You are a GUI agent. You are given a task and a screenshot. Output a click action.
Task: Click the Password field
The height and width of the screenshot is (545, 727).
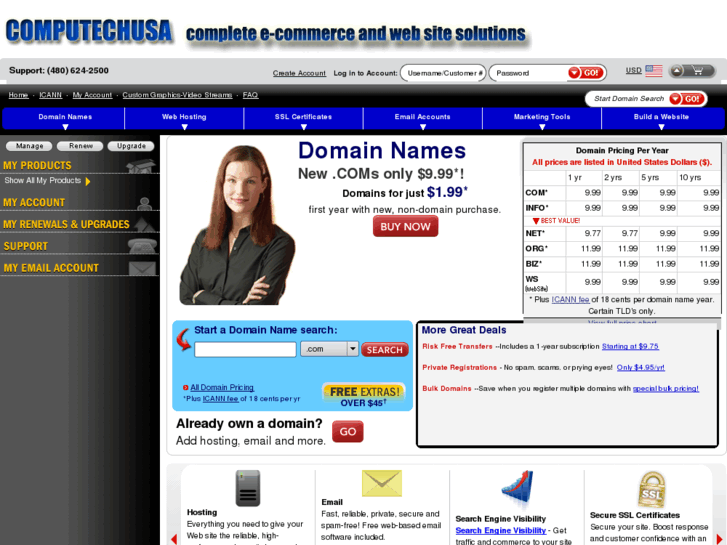point(529,73)
